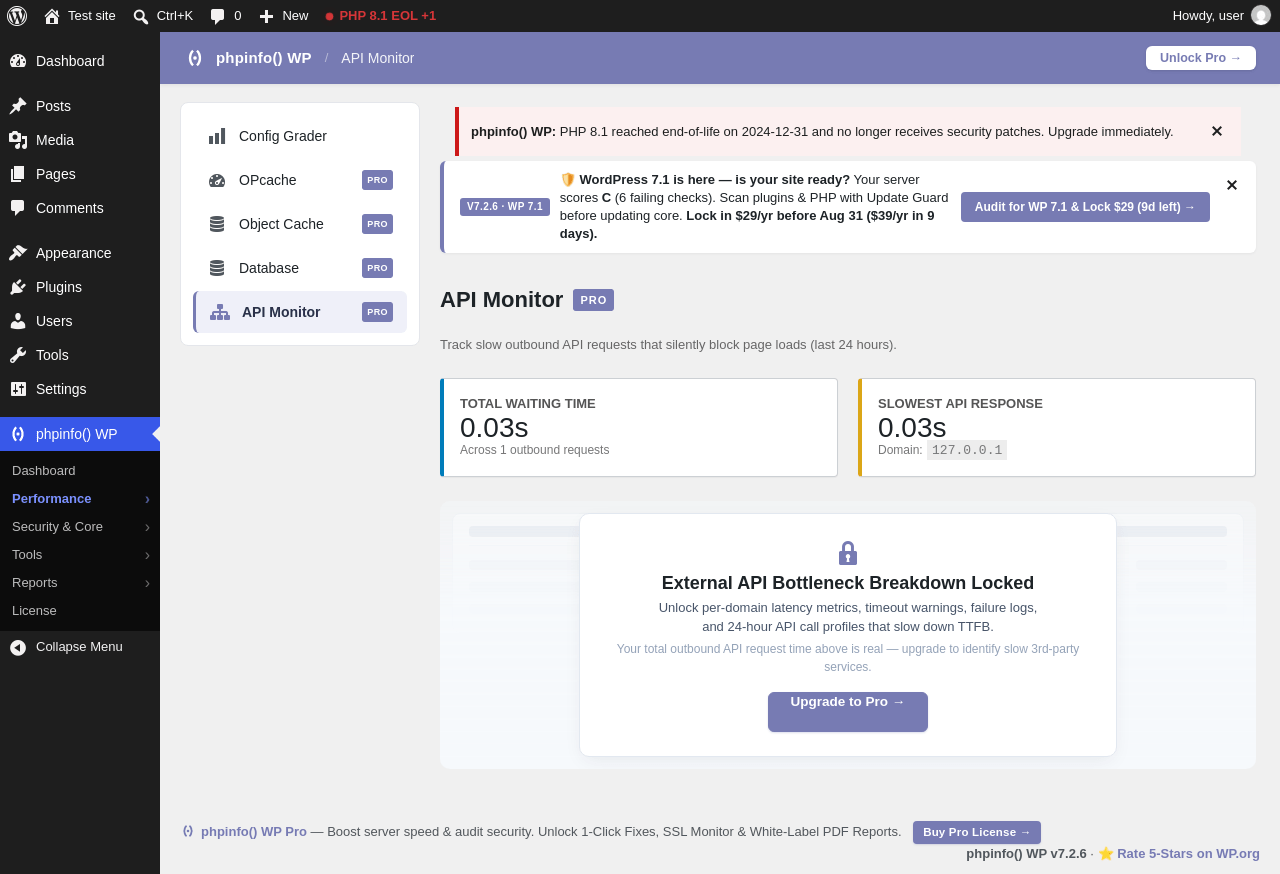Click the 127.0.0.1 domain value
Screen dimensions: 1280x874
(x=967, y=450)
